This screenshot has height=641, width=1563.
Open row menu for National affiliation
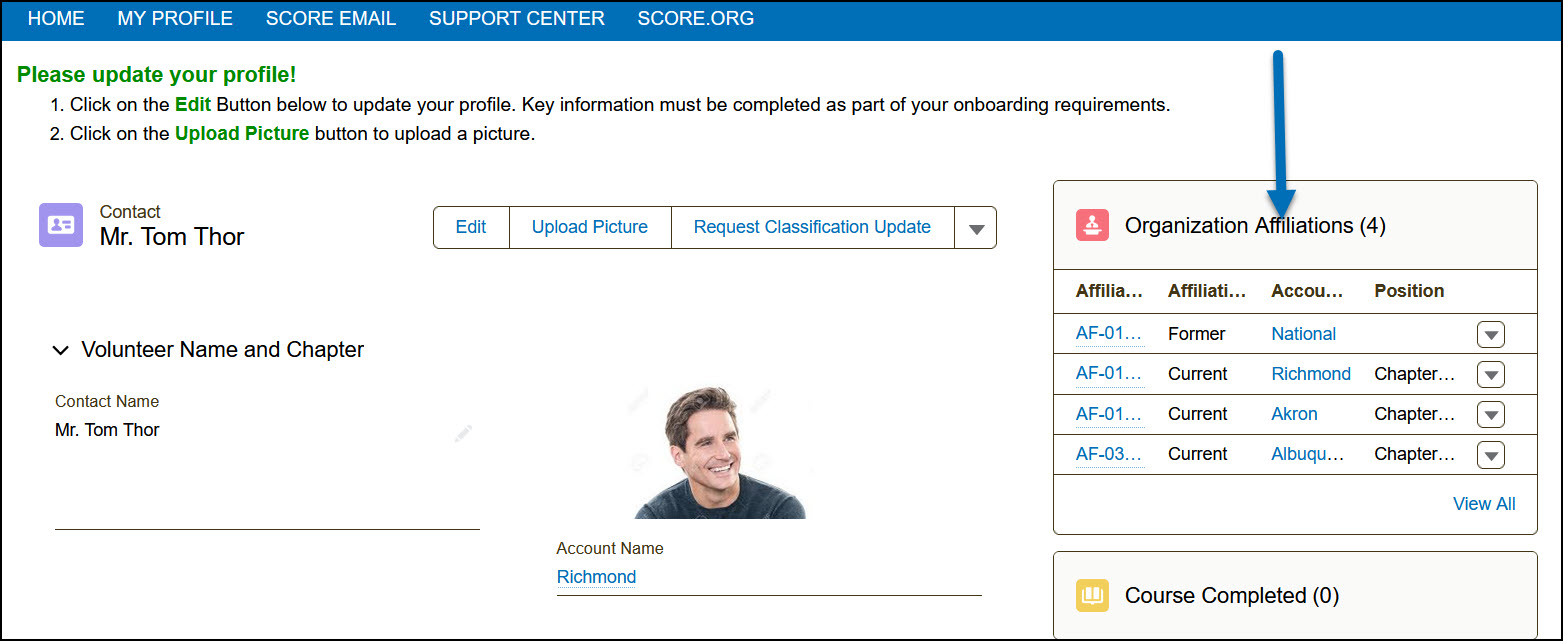(1490, 335)
